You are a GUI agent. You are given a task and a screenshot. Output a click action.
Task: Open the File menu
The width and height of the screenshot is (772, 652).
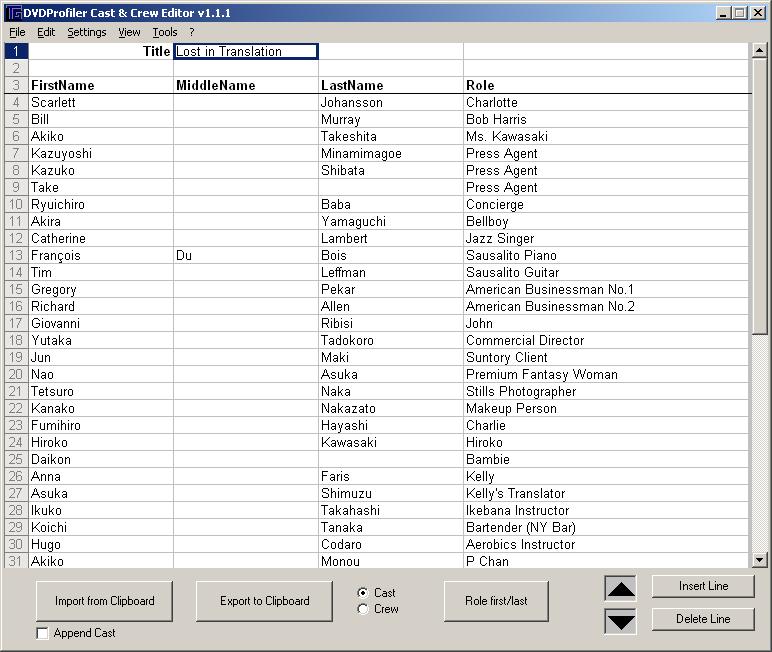17,33
